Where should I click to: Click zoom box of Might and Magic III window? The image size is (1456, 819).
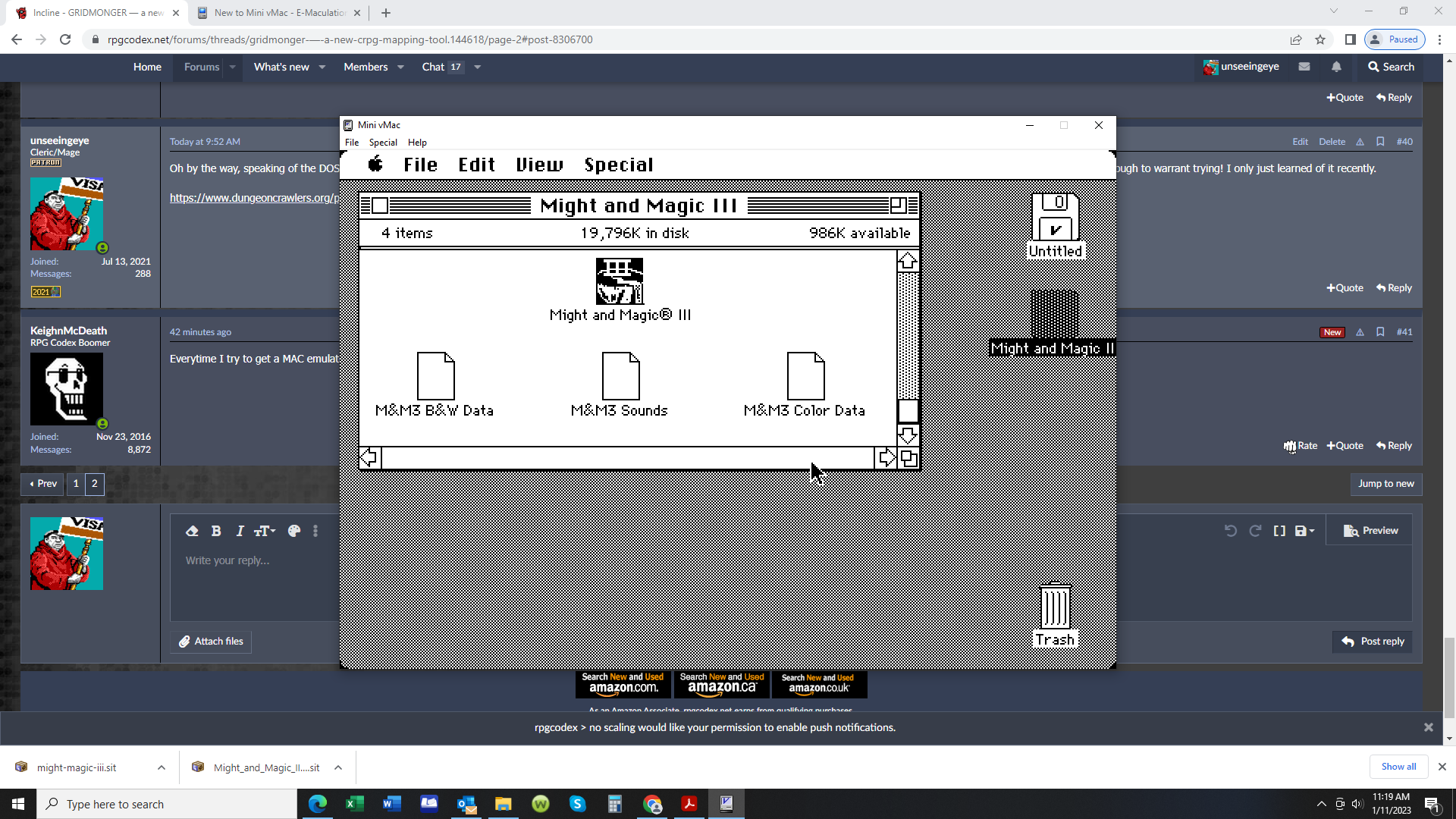pos(898,205)
